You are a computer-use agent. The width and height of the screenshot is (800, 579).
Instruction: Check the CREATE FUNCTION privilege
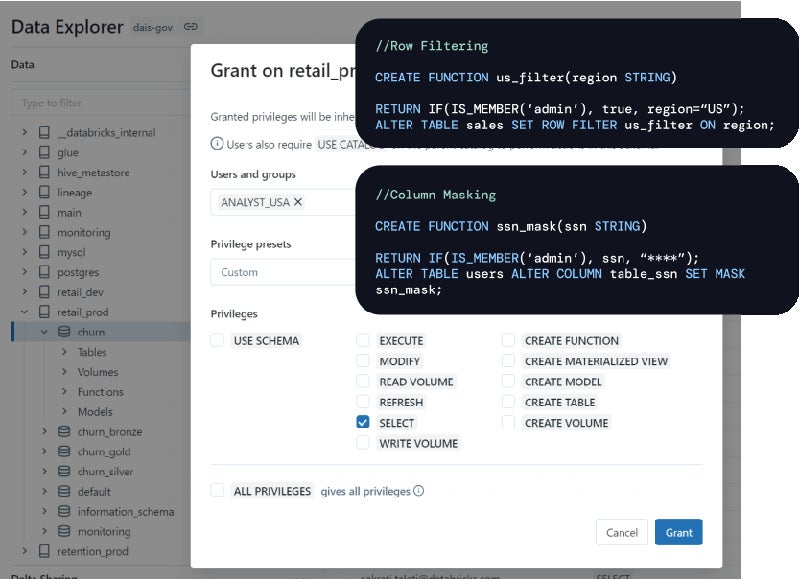[x=508, y=340]
